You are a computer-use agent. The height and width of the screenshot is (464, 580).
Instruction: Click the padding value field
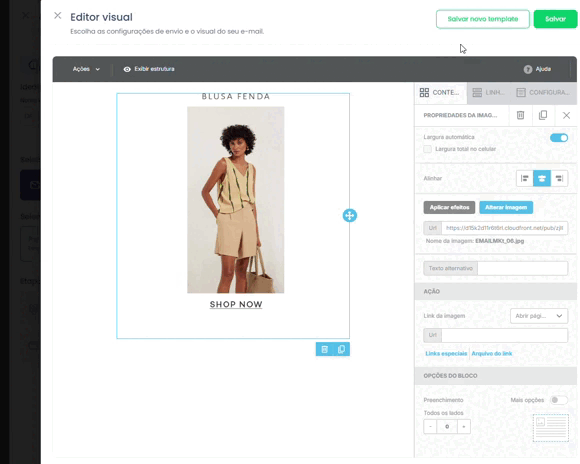pyautogui.click(x=447, y=427)
